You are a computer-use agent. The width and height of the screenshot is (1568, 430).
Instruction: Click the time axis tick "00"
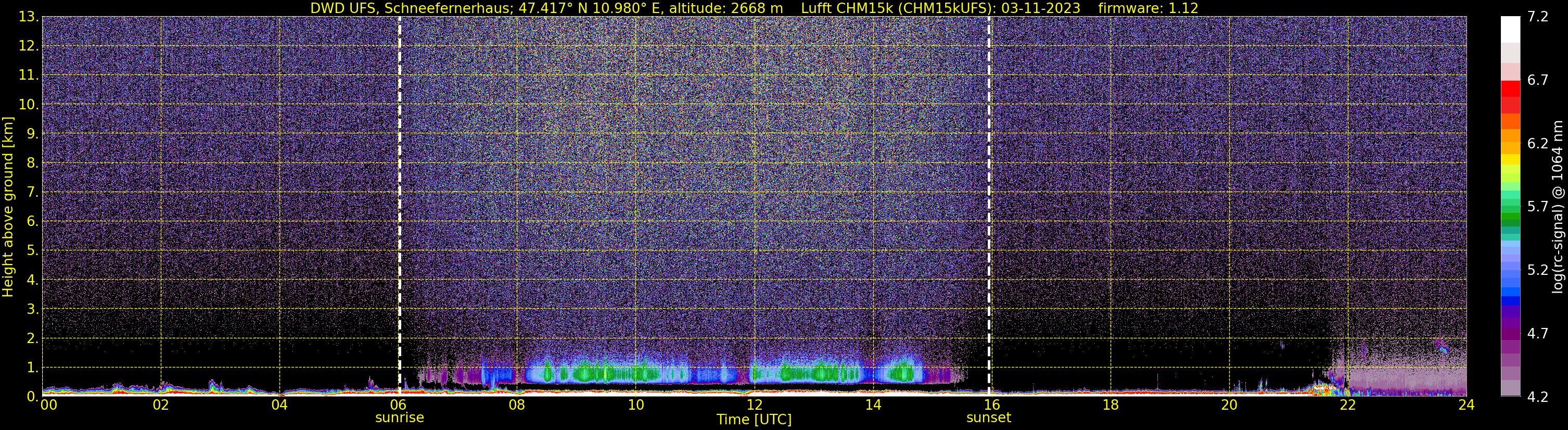pyautogui.click(x=49, y=406)
